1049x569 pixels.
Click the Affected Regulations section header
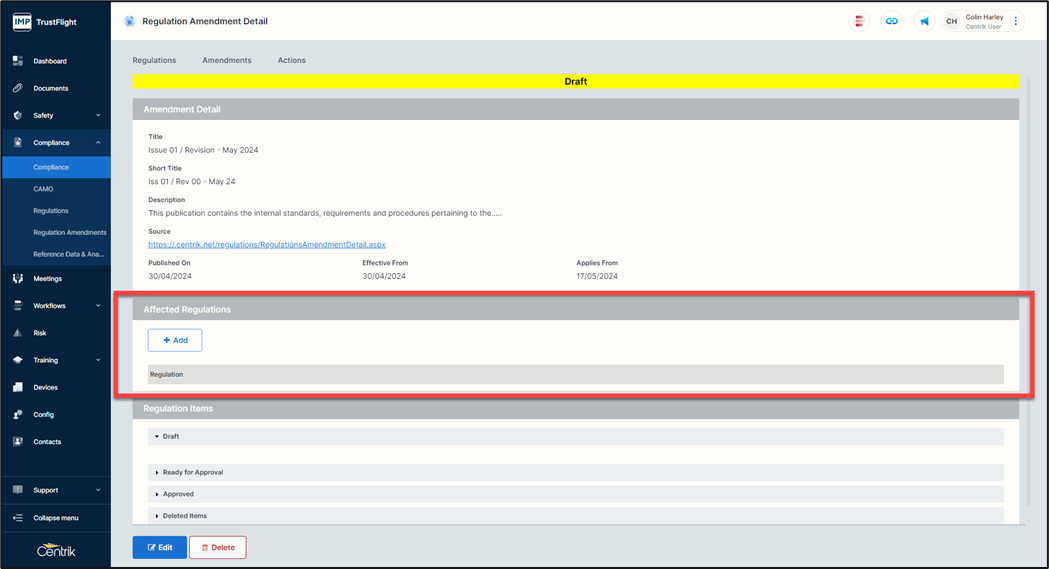click(x=575, y=310)
